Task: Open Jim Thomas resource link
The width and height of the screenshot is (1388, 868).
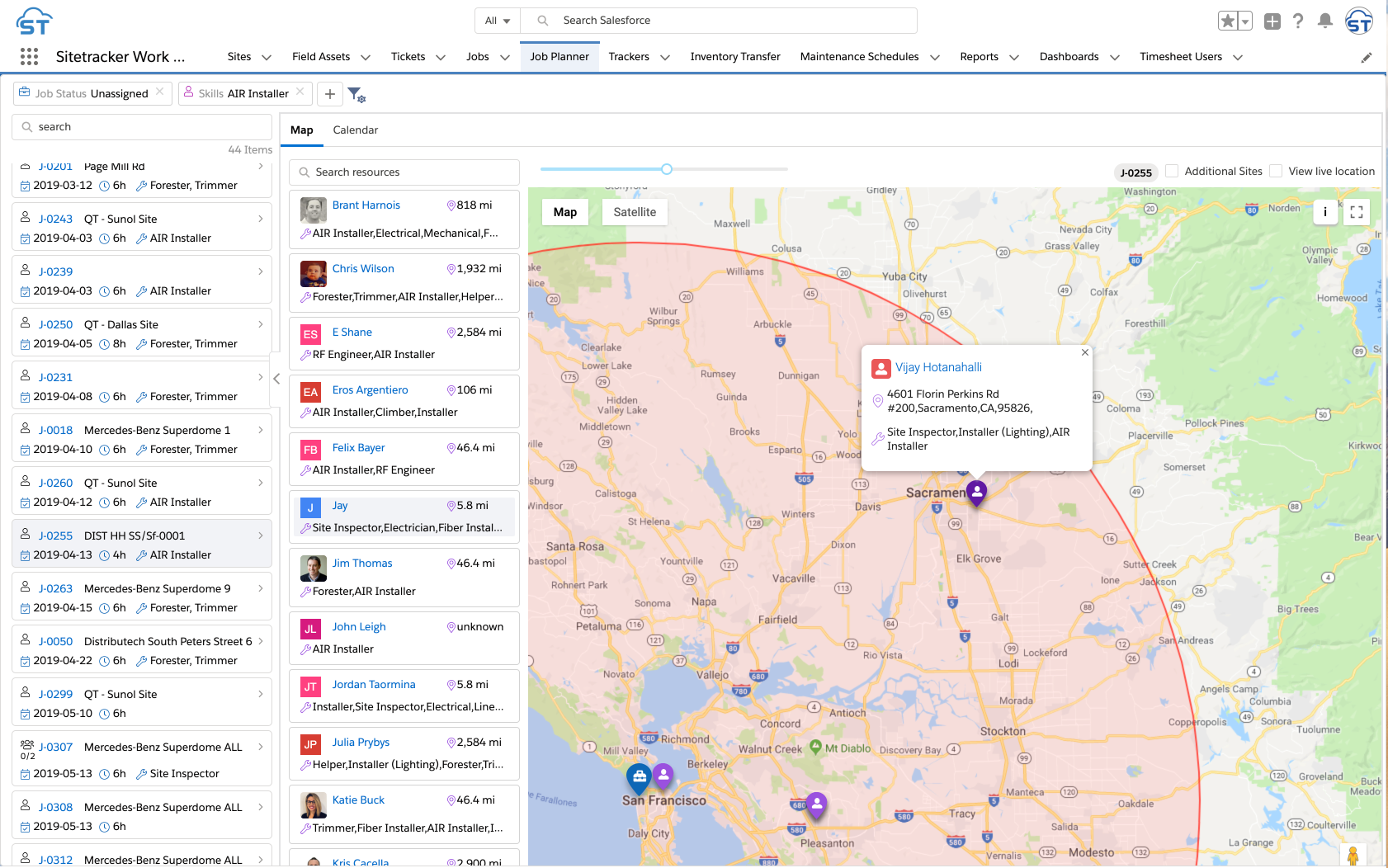Action: 362,564
